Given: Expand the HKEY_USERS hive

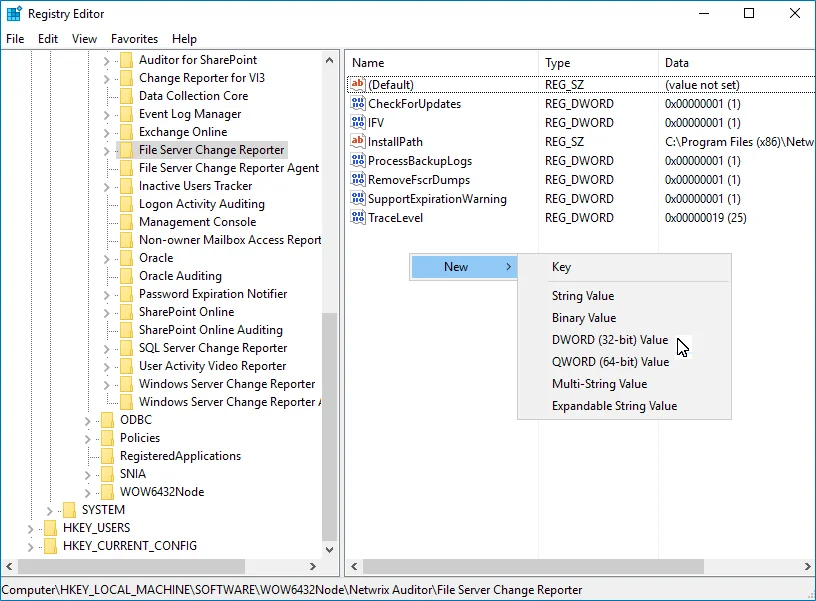Looking at the screenshot, I should tap(30, 529).
